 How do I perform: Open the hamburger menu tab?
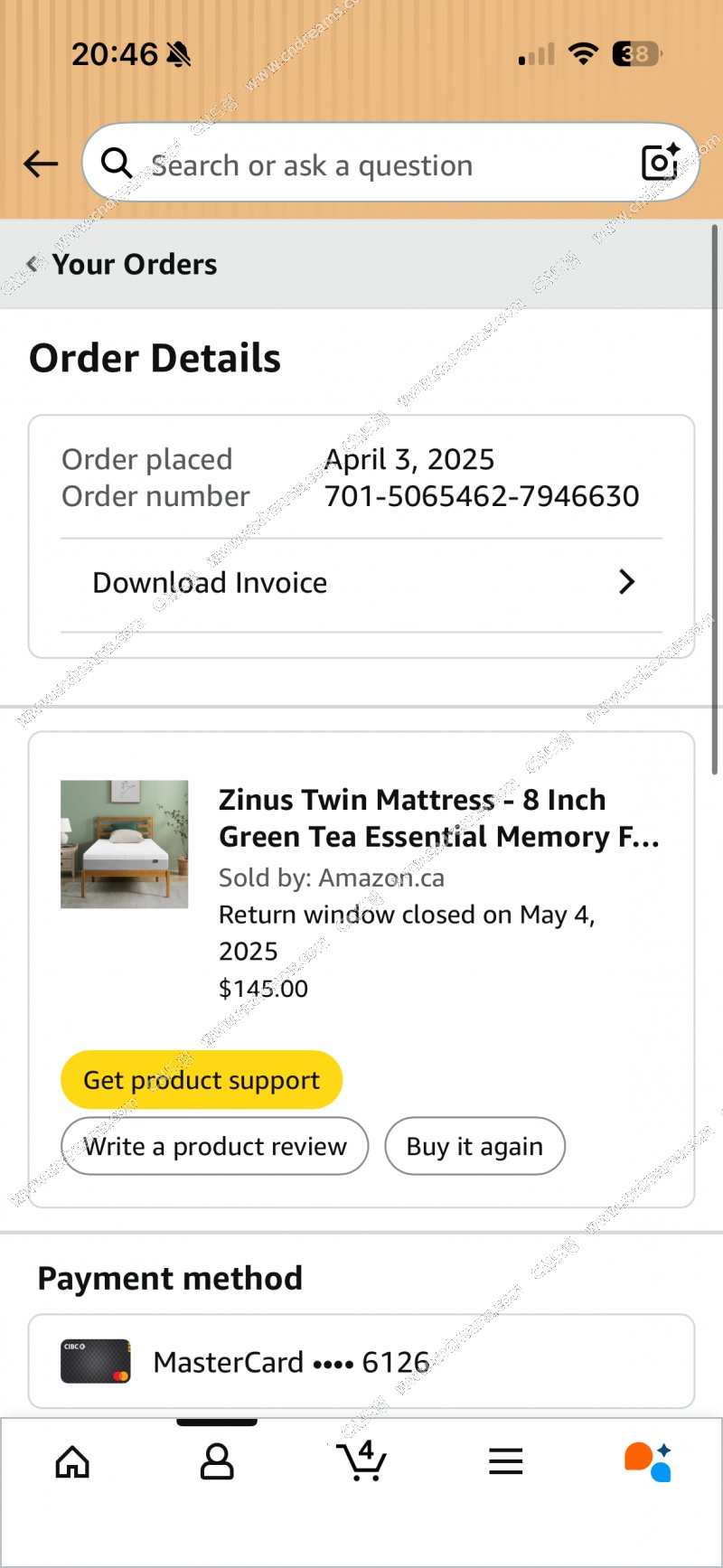506,1461
